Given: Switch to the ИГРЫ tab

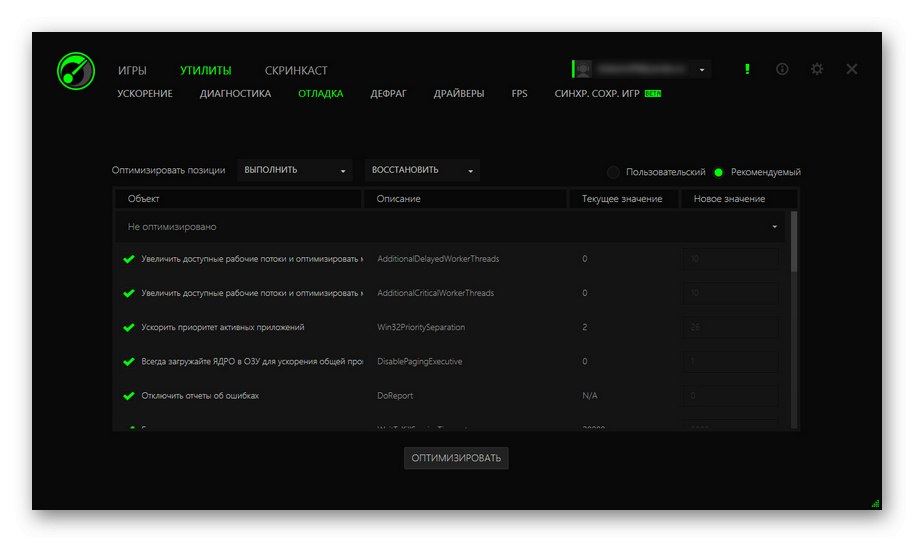Looking at the screenshot, I should point(132,71).
